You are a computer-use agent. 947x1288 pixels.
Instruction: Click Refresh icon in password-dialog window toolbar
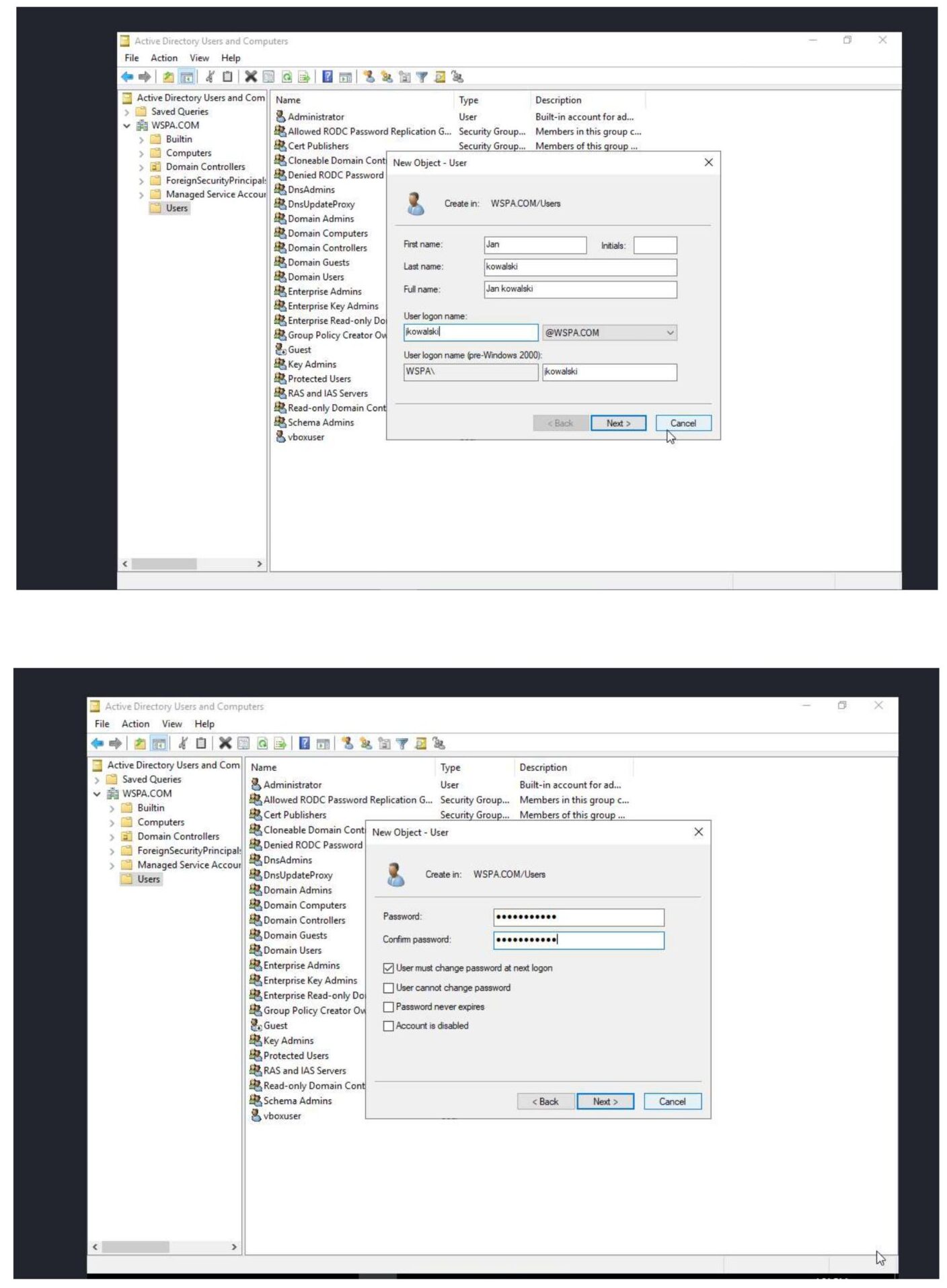click(x=262, y=743)
